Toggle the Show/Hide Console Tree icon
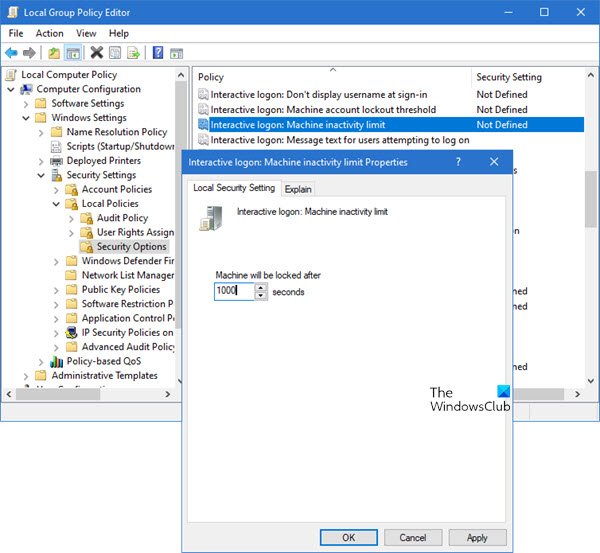The height and width of the screenshot is (553, 600). tap(73, 53)
